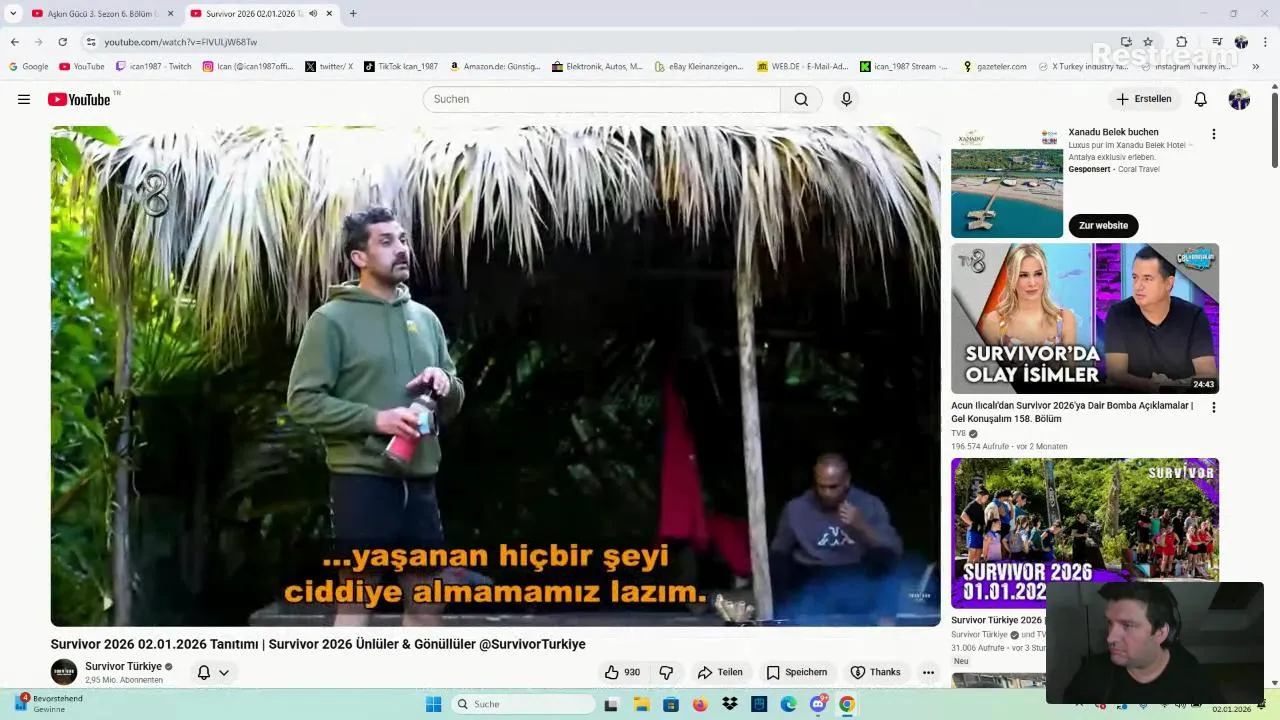
Task: Go to the YouTube home logo
Action: point(79,99)
